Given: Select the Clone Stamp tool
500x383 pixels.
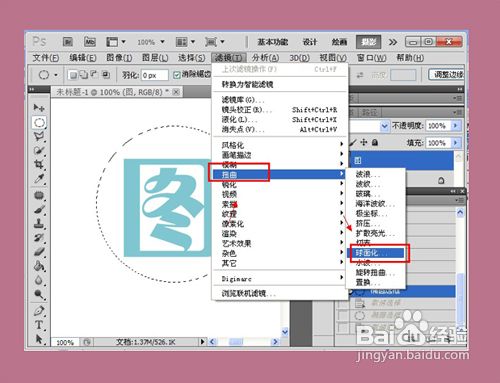Looking at the screenshot, I should [39, 224].
